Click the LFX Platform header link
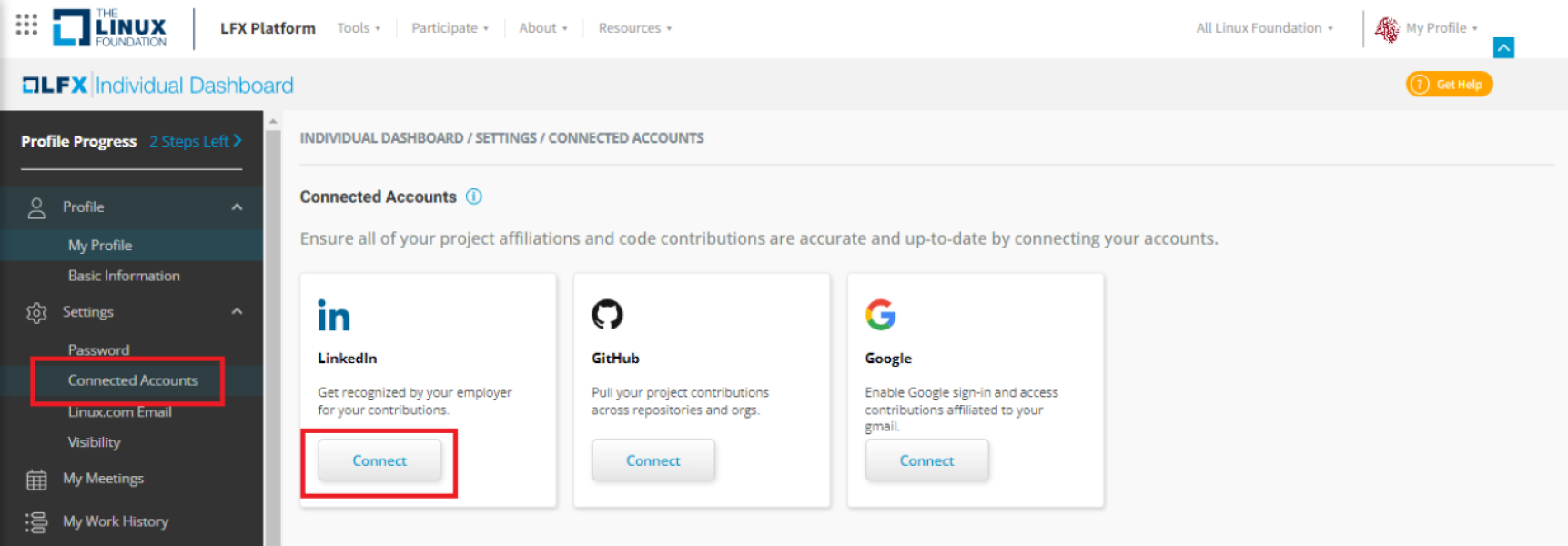This screenshot has height=546, width=1568. click(x=268, y=28)
